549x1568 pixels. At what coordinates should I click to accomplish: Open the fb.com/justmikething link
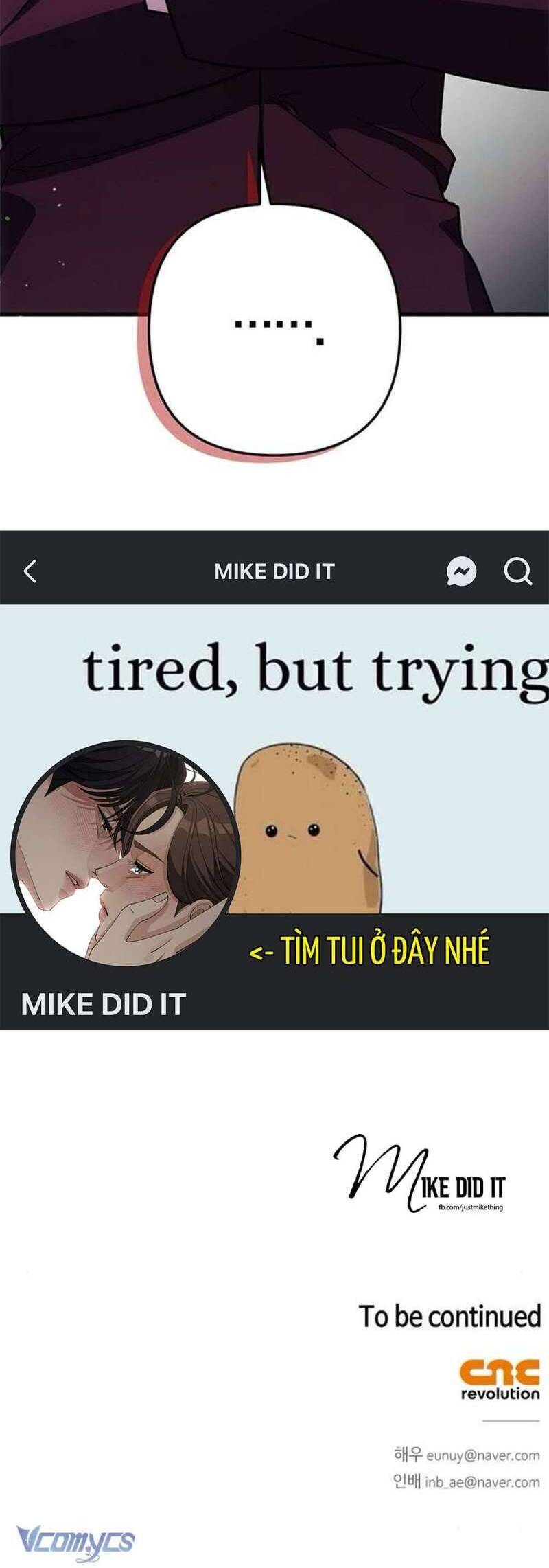point(470,1207)
